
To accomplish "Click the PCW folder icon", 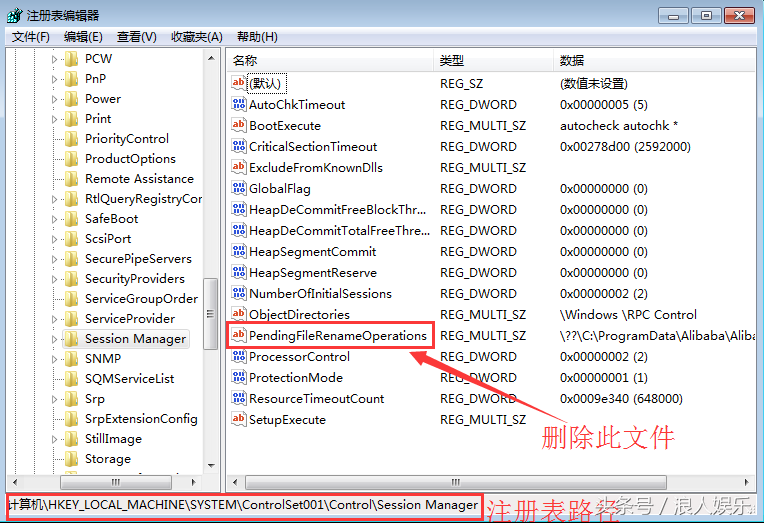I will point(72,59).
